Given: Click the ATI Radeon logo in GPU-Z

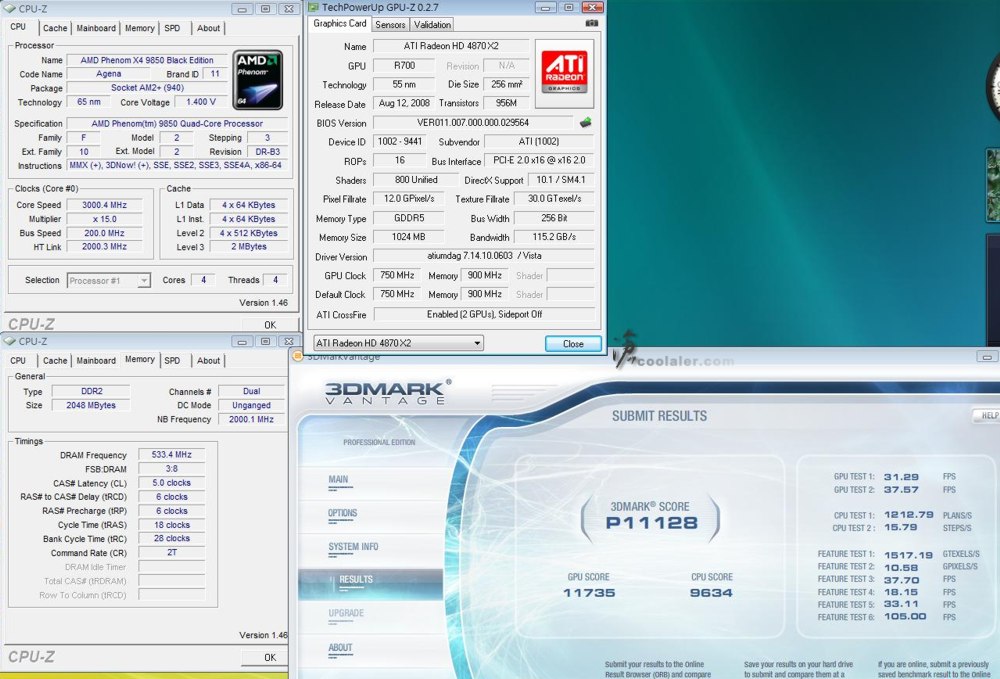Looking at the screenshot, I should point(564,73).
